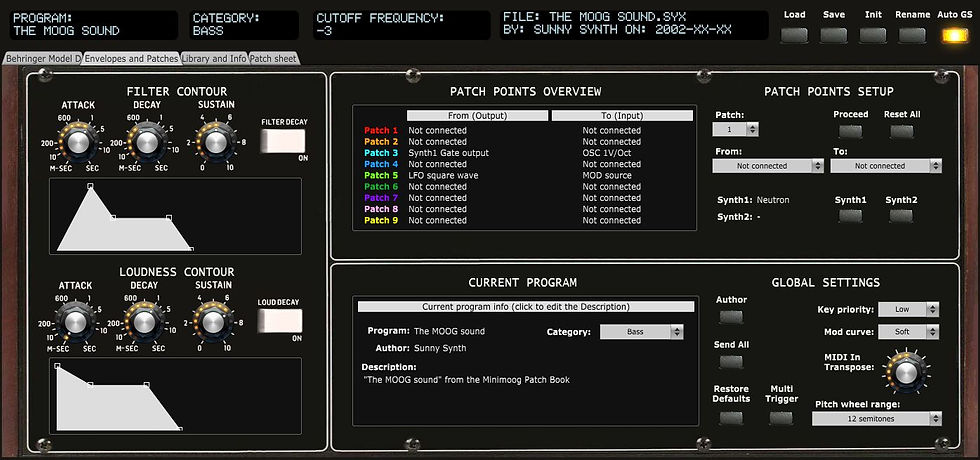This screenshot has height=460, width=980.
Task: Click the MOD source input cell
Action: (607, 175)
